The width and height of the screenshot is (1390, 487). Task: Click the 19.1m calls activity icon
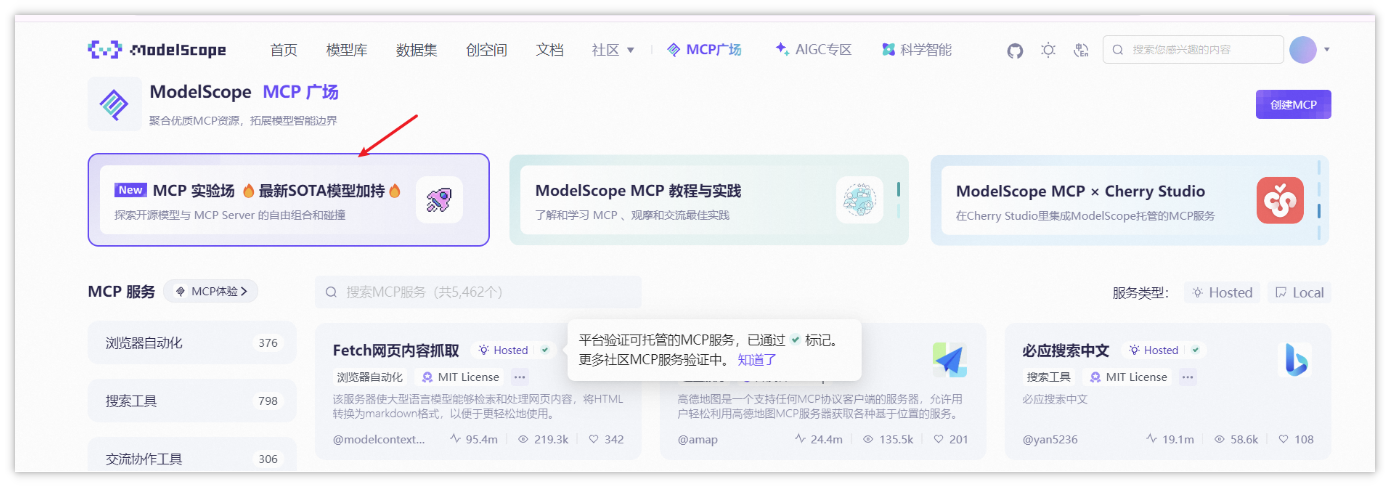pos(1152,439)
